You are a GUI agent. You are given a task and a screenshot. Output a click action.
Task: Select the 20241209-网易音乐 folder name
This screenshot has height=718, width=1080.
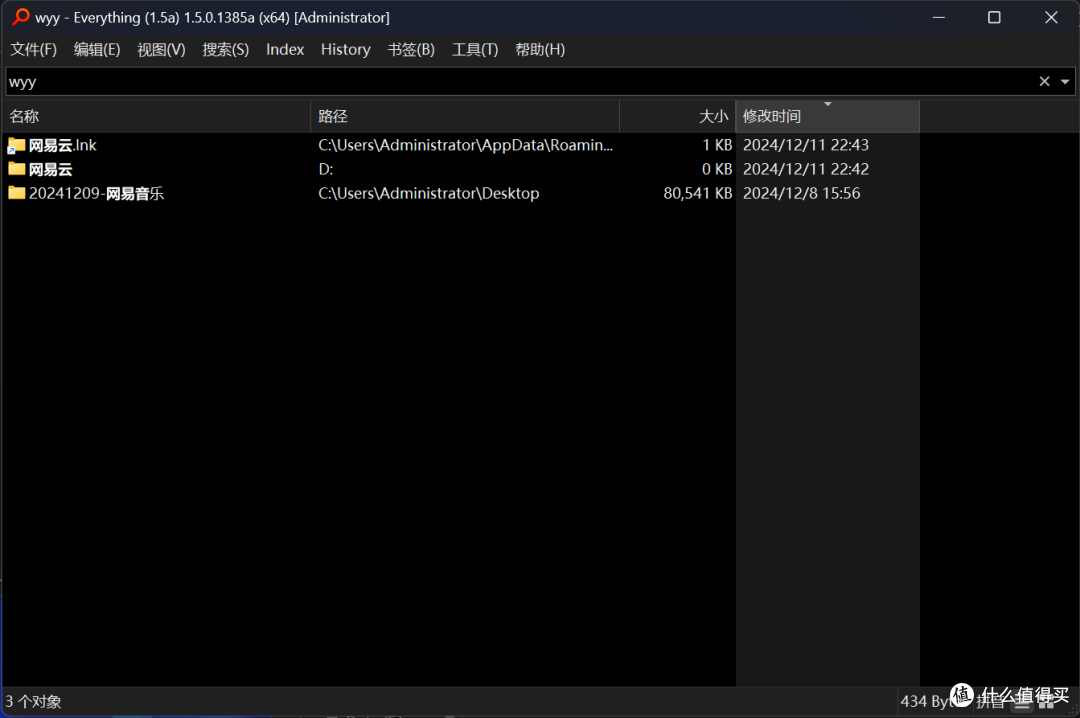(96, 193)
